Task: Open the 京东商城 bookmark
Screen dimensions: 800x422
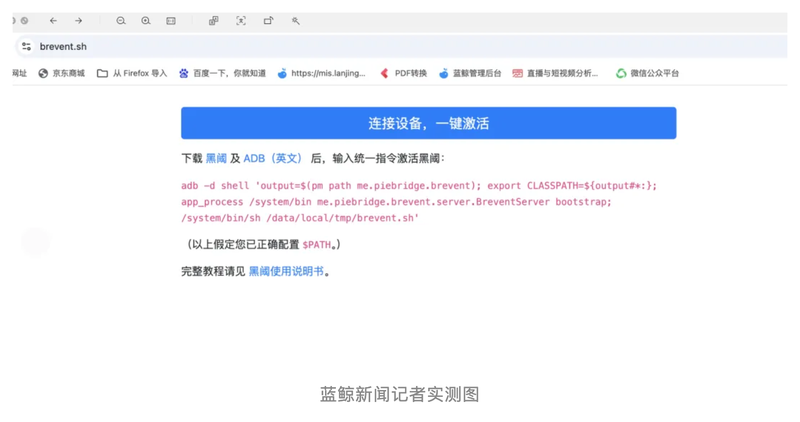Action: (x=62, y=73)
